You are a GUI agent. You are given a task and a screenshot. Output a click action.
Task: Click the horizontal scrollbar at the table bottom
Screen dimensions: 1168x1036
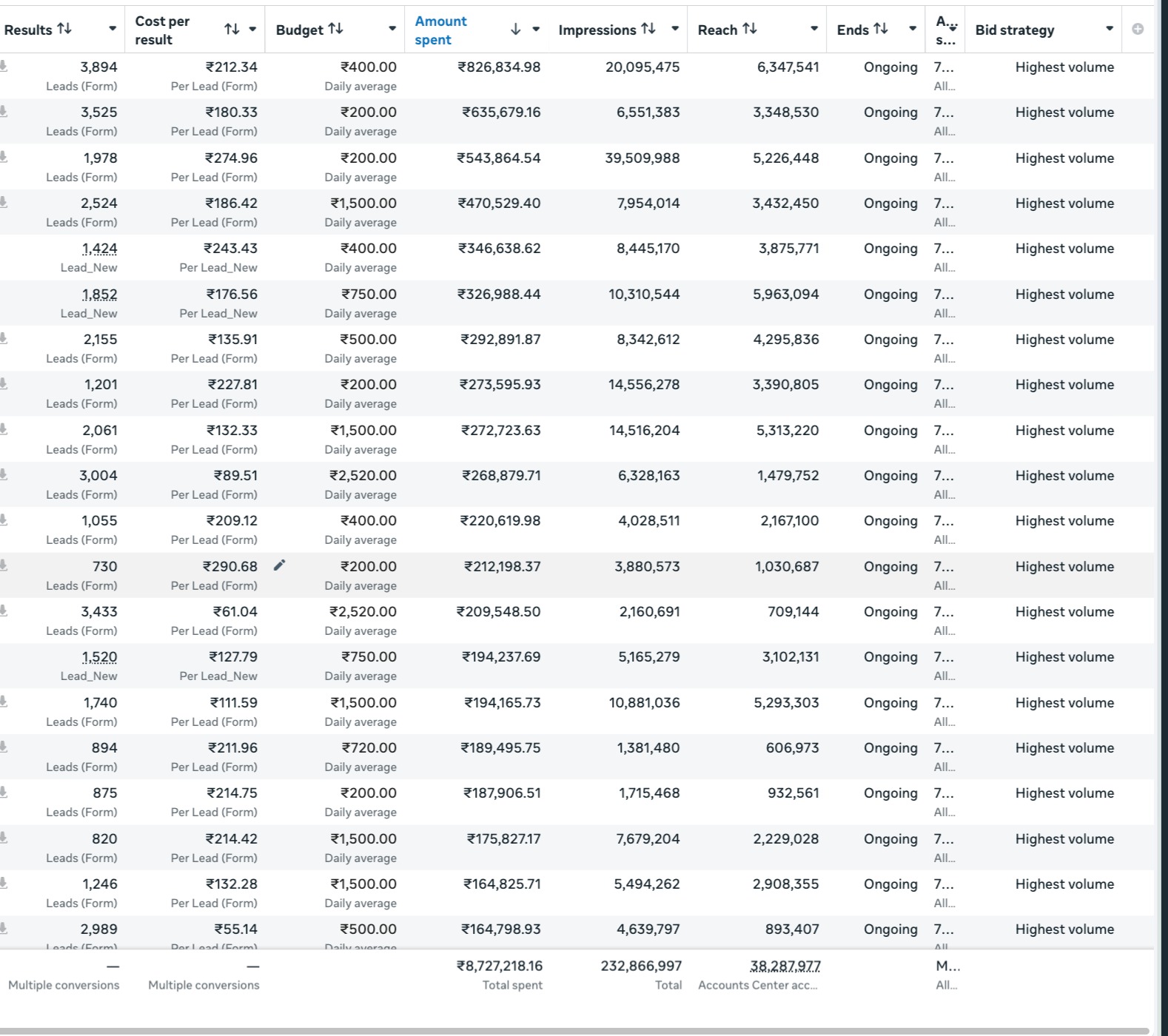click(x=574, y=1031)
